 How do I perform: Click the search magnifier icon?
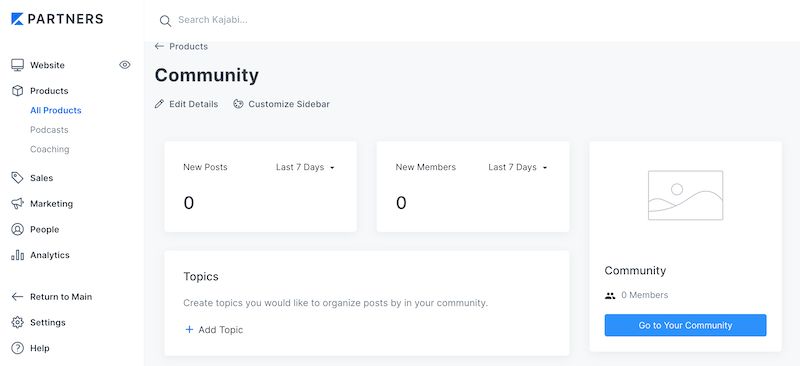(165, 20)
